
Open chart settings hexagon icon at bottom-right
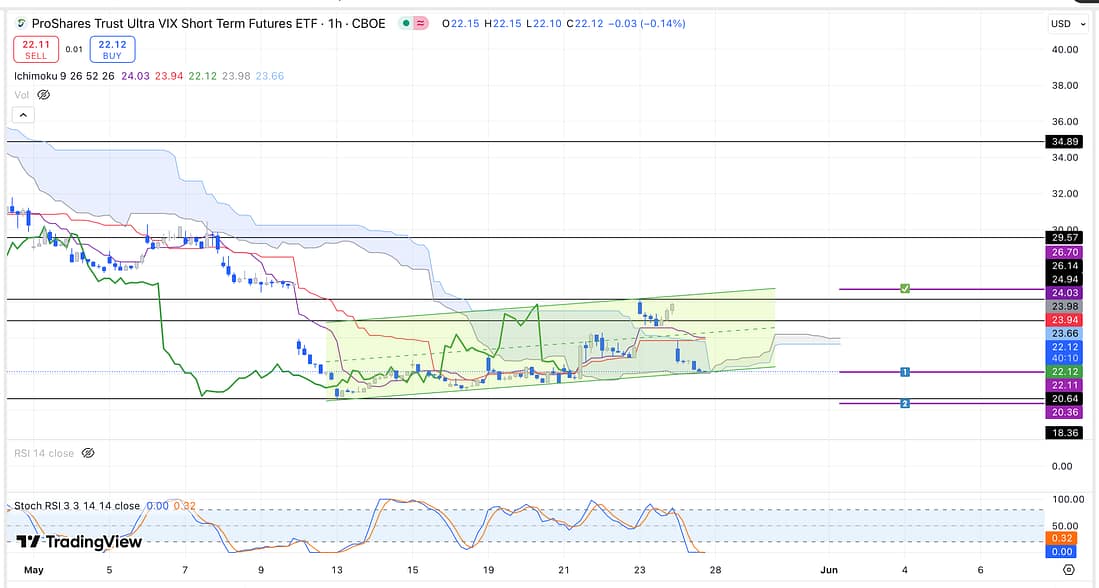[1068, 569]
